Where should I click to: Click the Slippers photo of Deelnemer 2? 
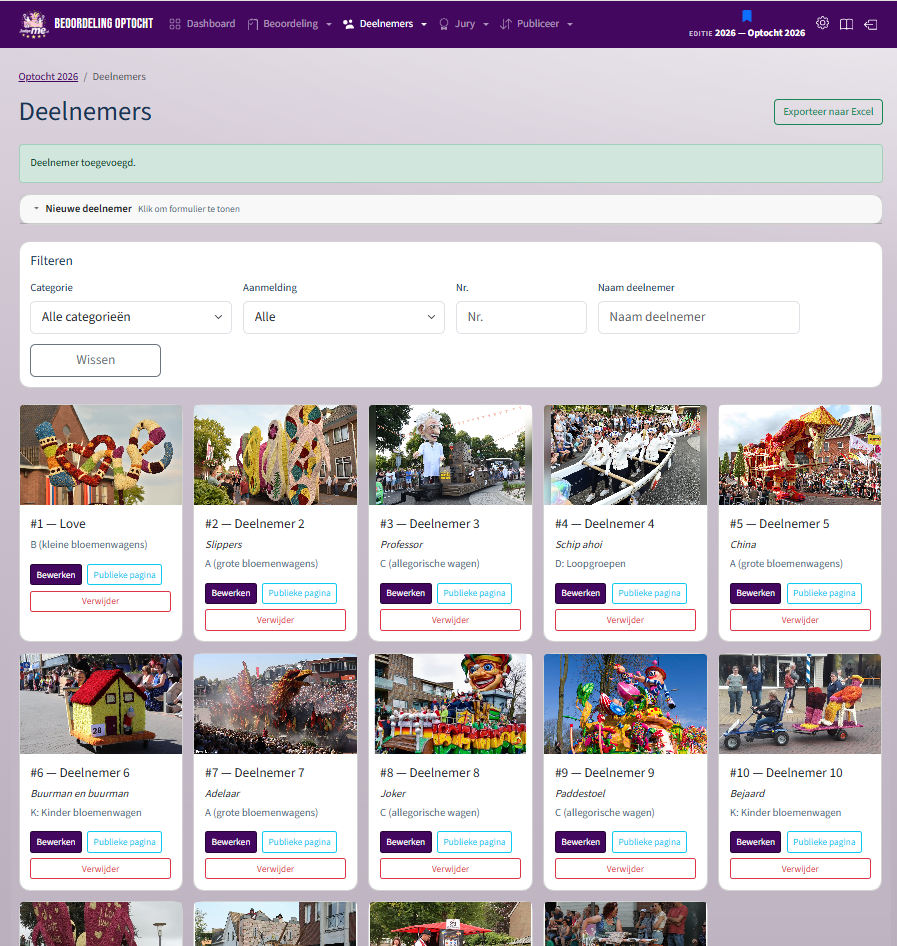tap(276, 455)
